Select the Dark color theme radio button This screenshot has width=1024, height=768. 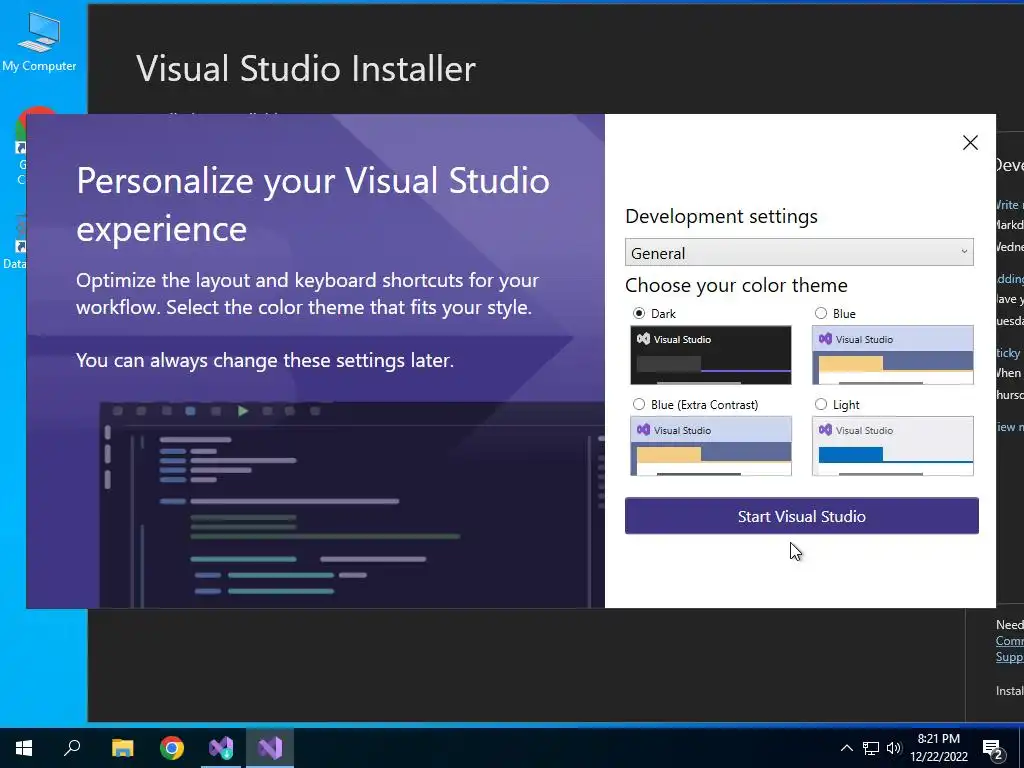pyautogui.click(x=639, y=313)
